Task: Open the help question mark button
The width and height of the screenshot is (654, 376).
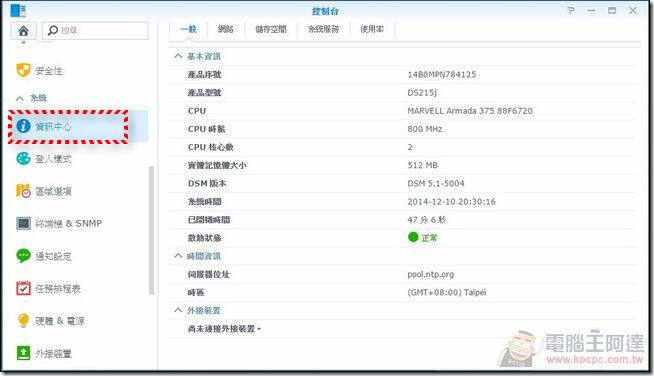Action: point(571,10)
